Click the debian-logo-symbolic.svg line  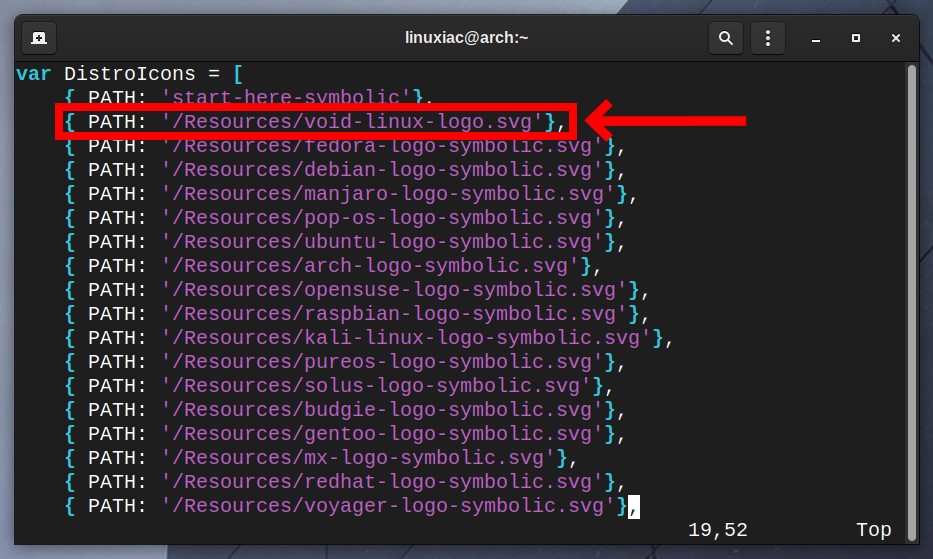coord(345,170)
